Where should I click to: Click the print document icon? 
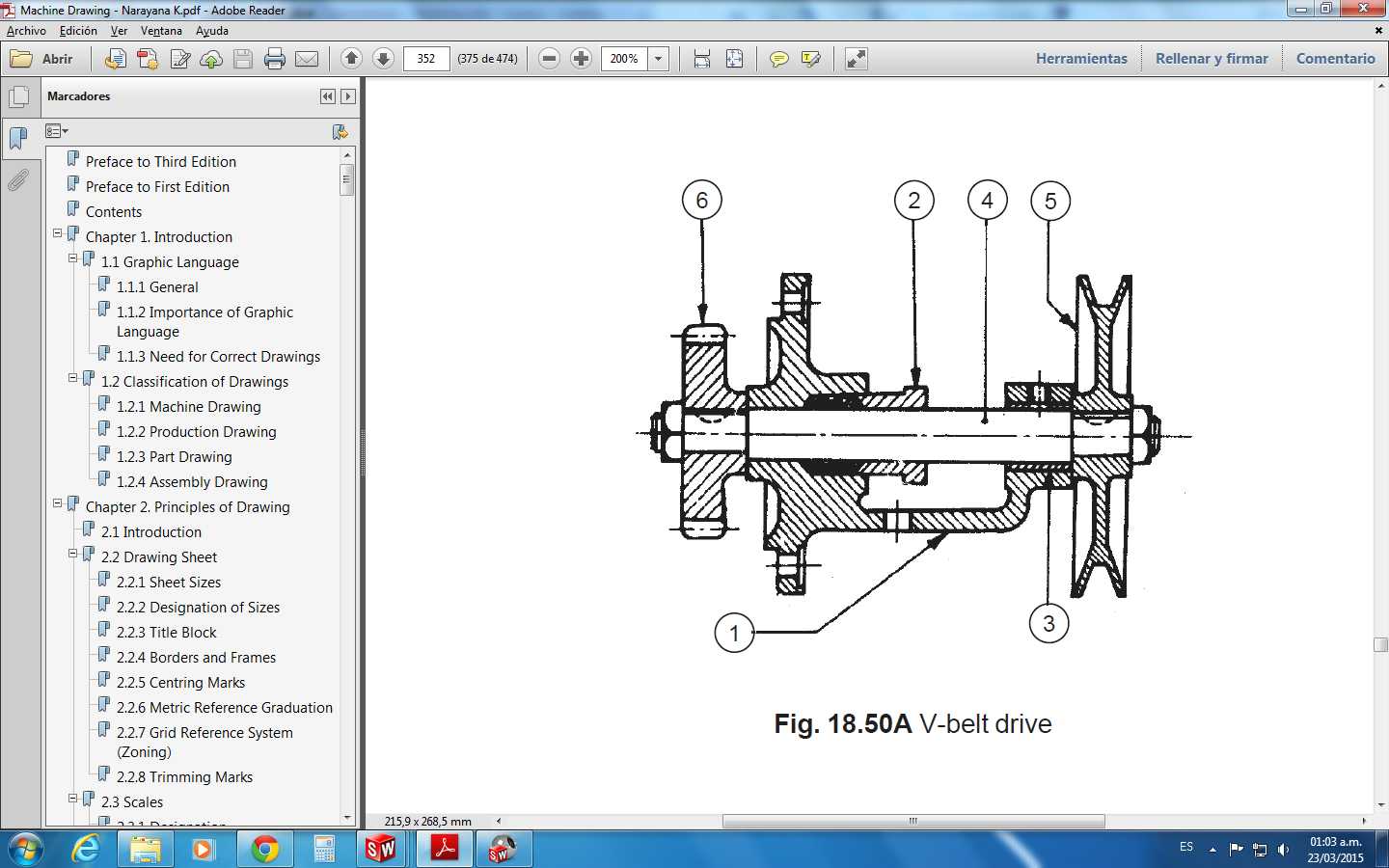(x=275, y=59)
